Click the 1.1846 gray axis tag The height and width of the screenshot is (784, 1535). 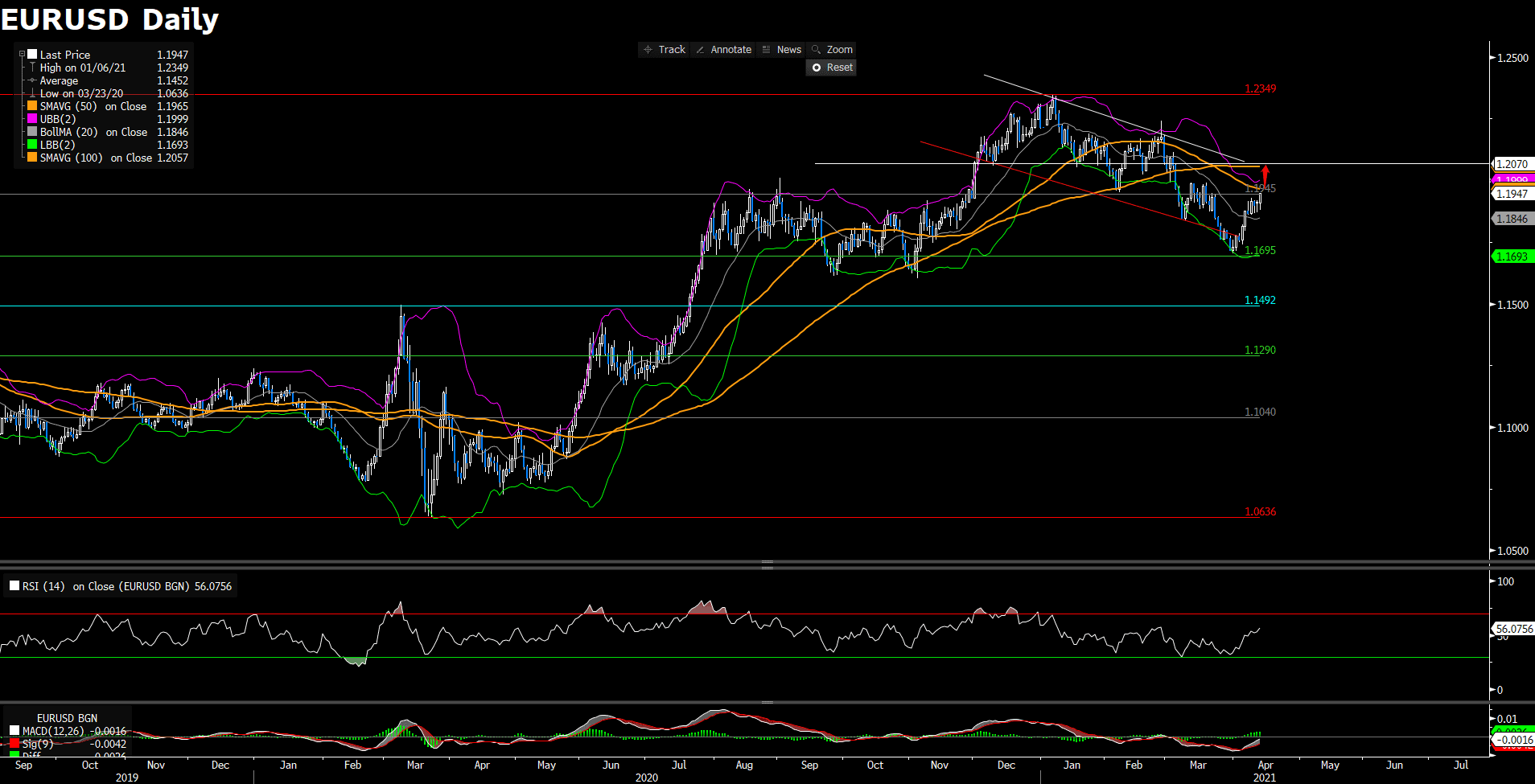tap(1512, 219)
